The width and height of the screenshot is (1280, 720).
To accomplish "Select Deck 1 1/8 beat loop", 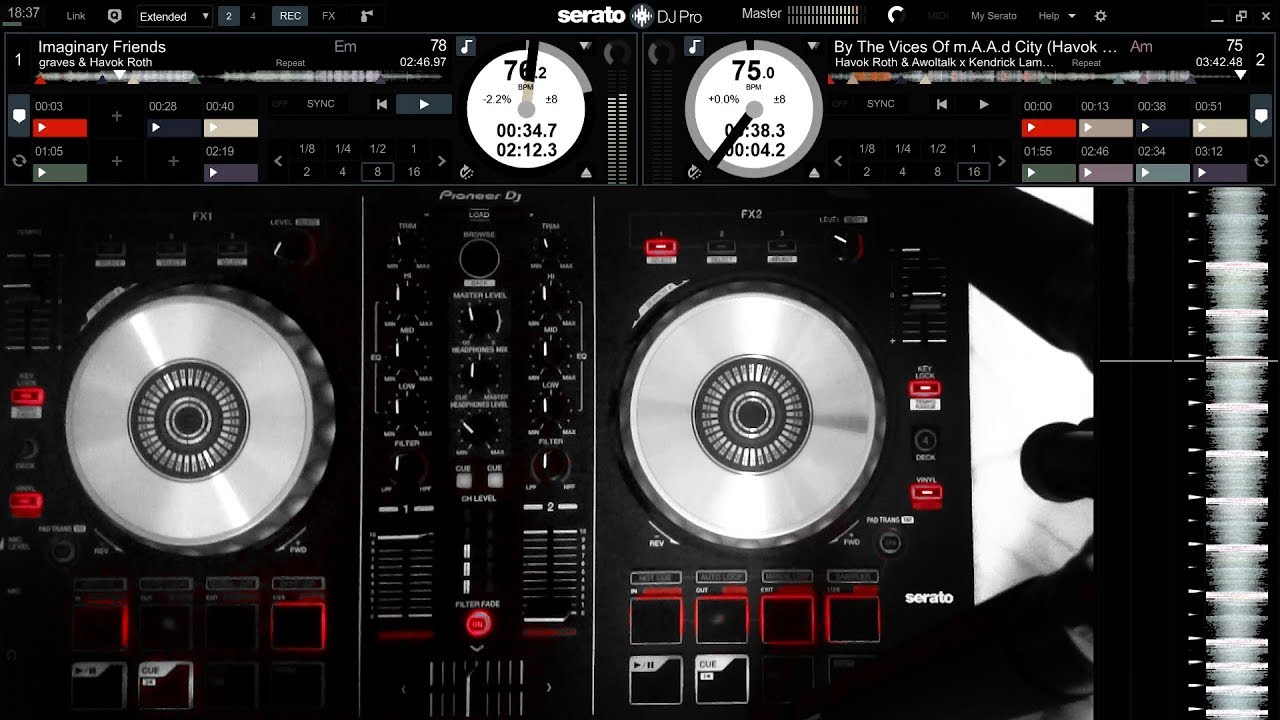I will 307,149.
